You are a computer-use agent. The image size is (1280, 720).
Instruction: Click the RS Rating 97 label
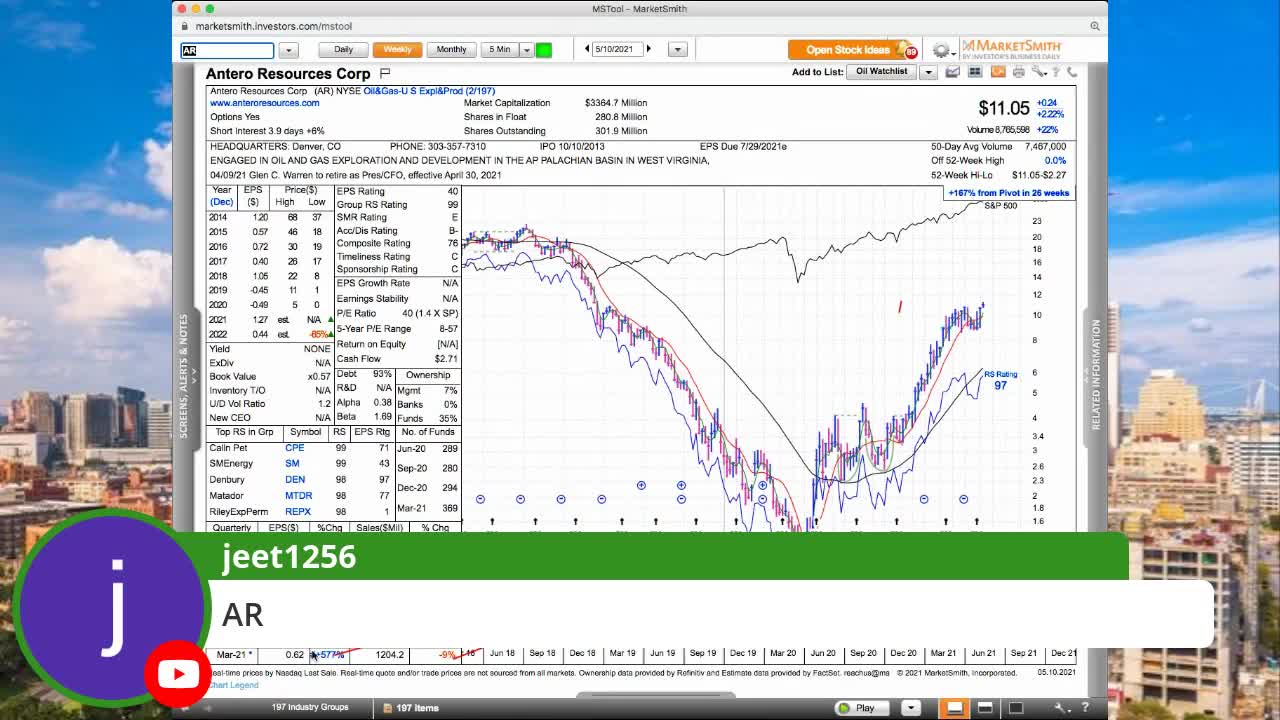coord(1000,381)
